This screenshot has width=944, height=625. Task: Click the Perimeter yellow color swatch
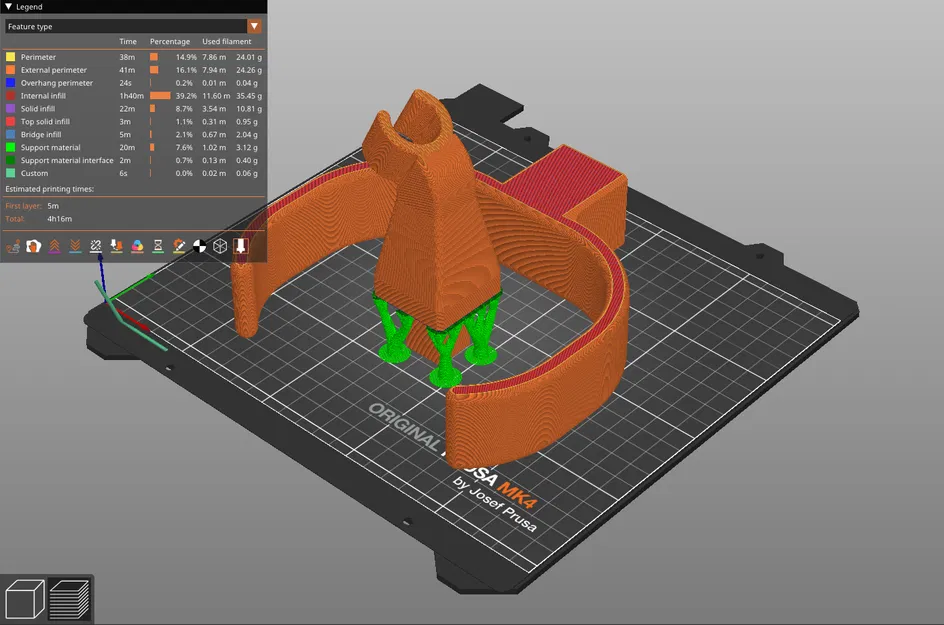(10, 57)
